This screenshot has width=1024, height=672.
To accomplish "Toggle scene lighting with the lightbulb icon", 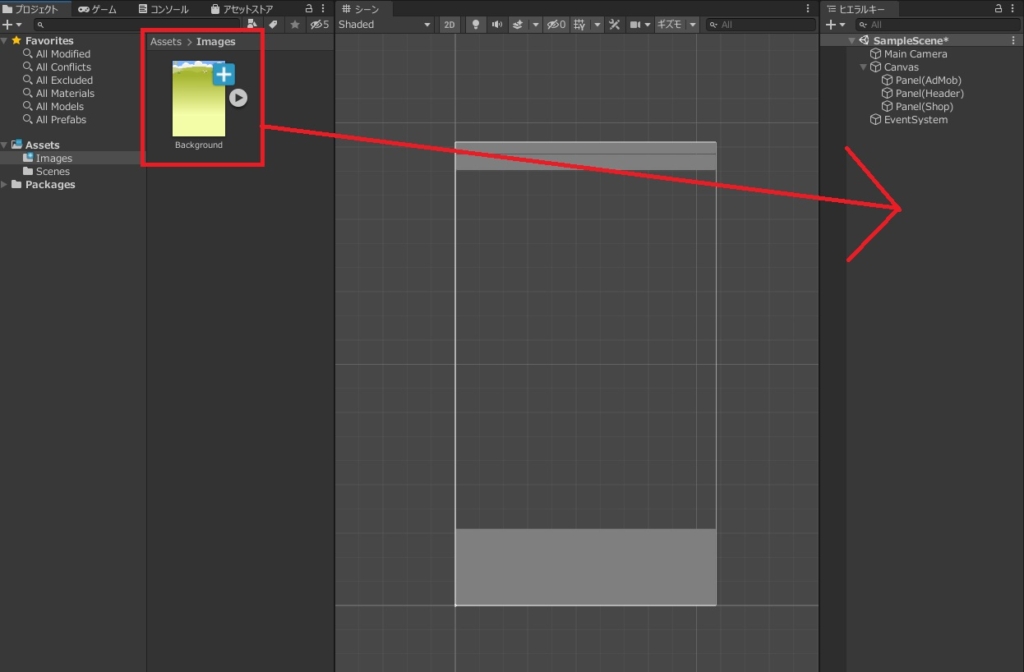I will pos(475,24).
